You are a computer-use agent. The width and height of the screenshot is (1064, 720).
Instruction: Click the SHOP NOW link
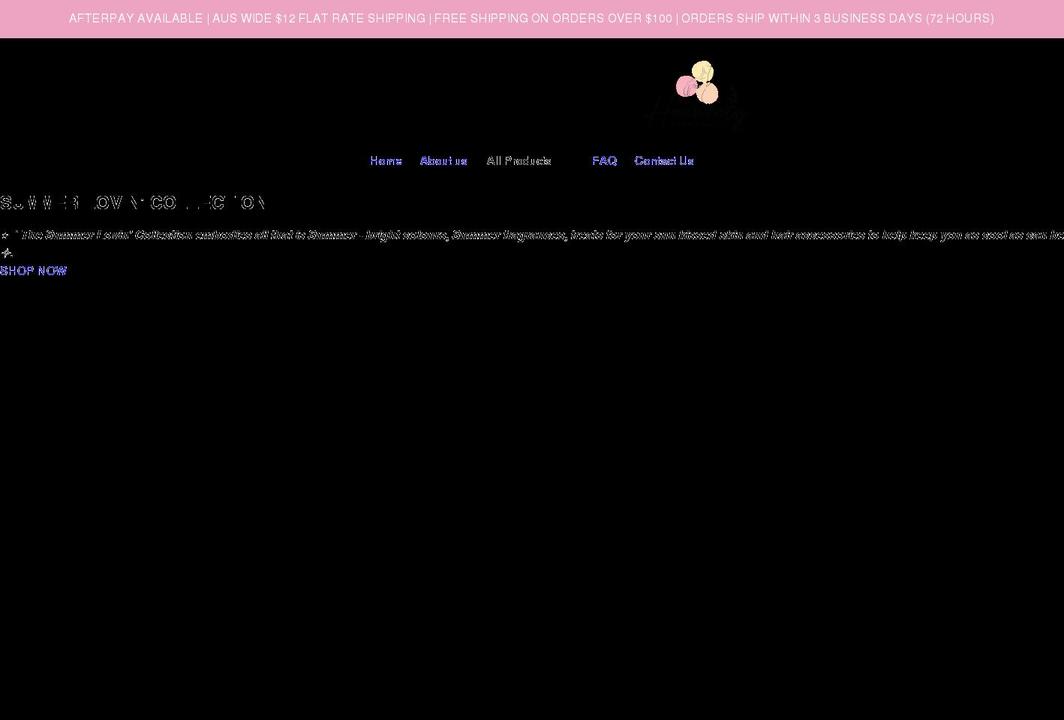[33, 270]
